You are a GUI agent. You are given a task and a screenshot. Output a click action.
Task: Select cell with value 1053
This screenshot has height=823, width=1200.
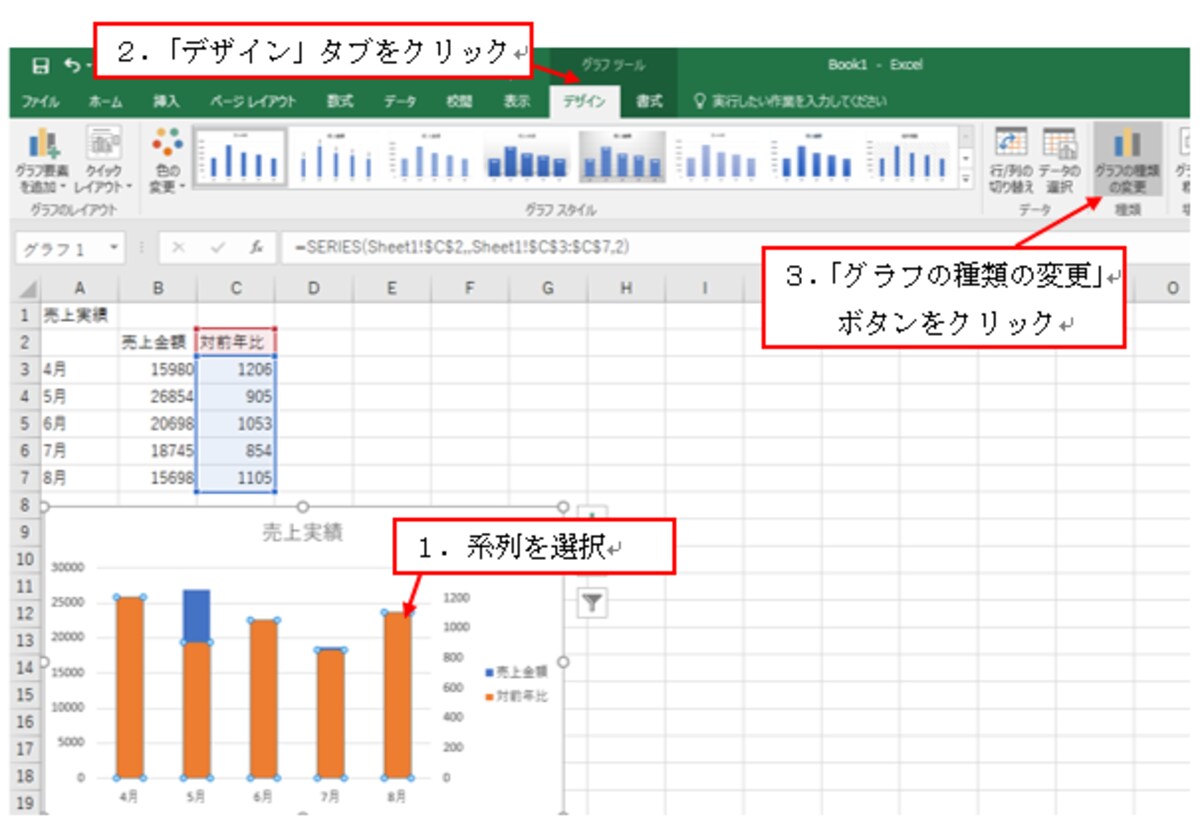click(235, 424)
